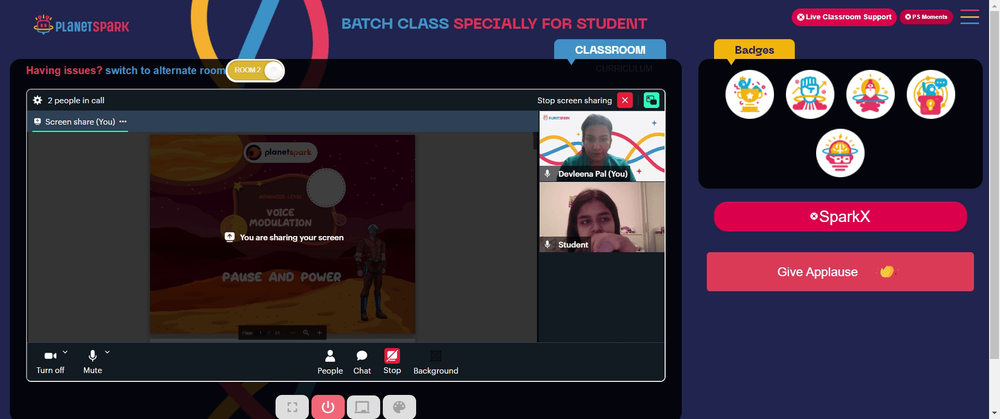Expand microphone options chevron
The image size is (1000, 419).
coord(107,351)
